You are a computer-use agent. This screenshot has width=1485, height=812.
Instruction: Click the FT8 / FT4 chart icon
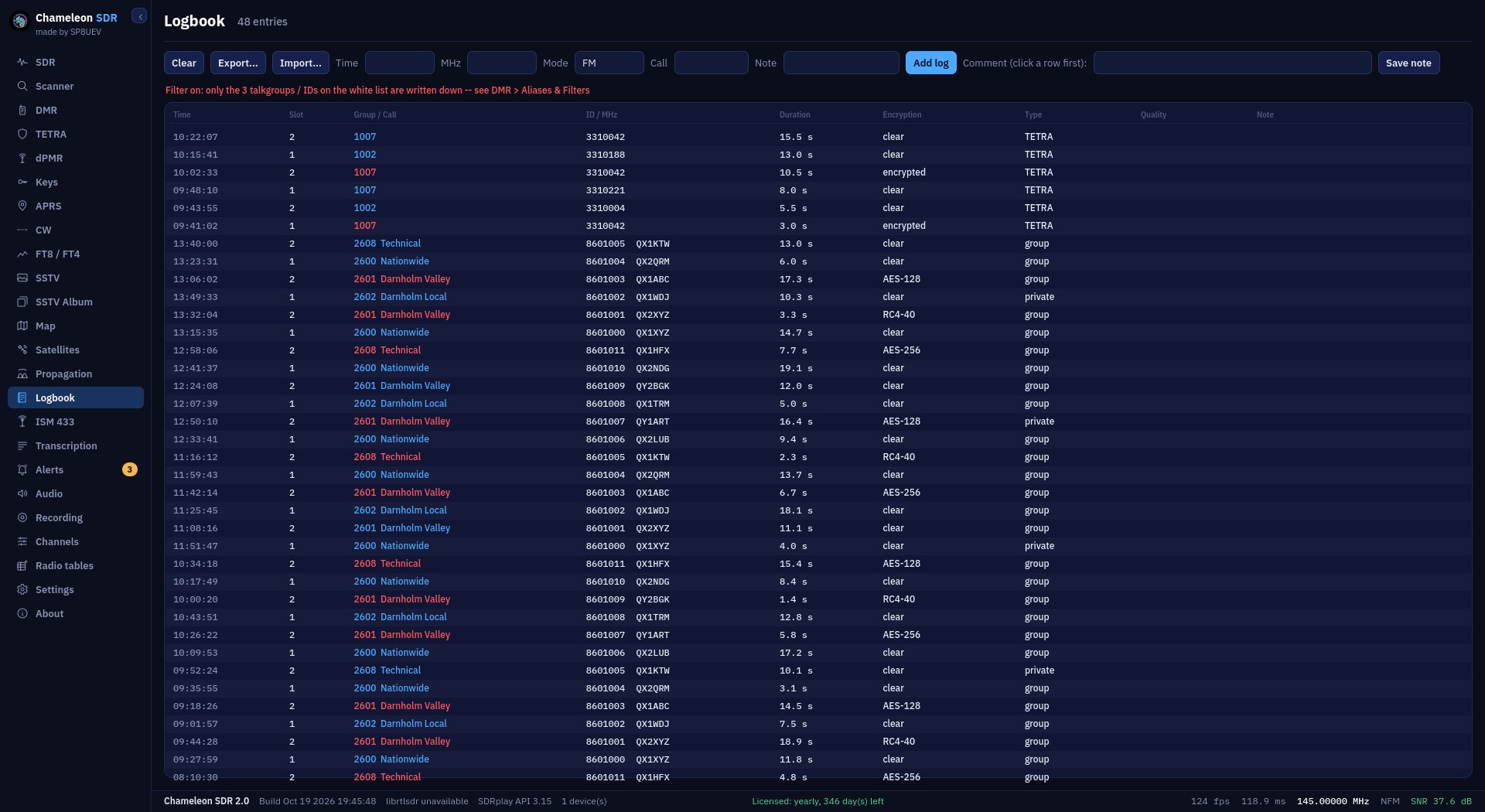pos(22,254)
